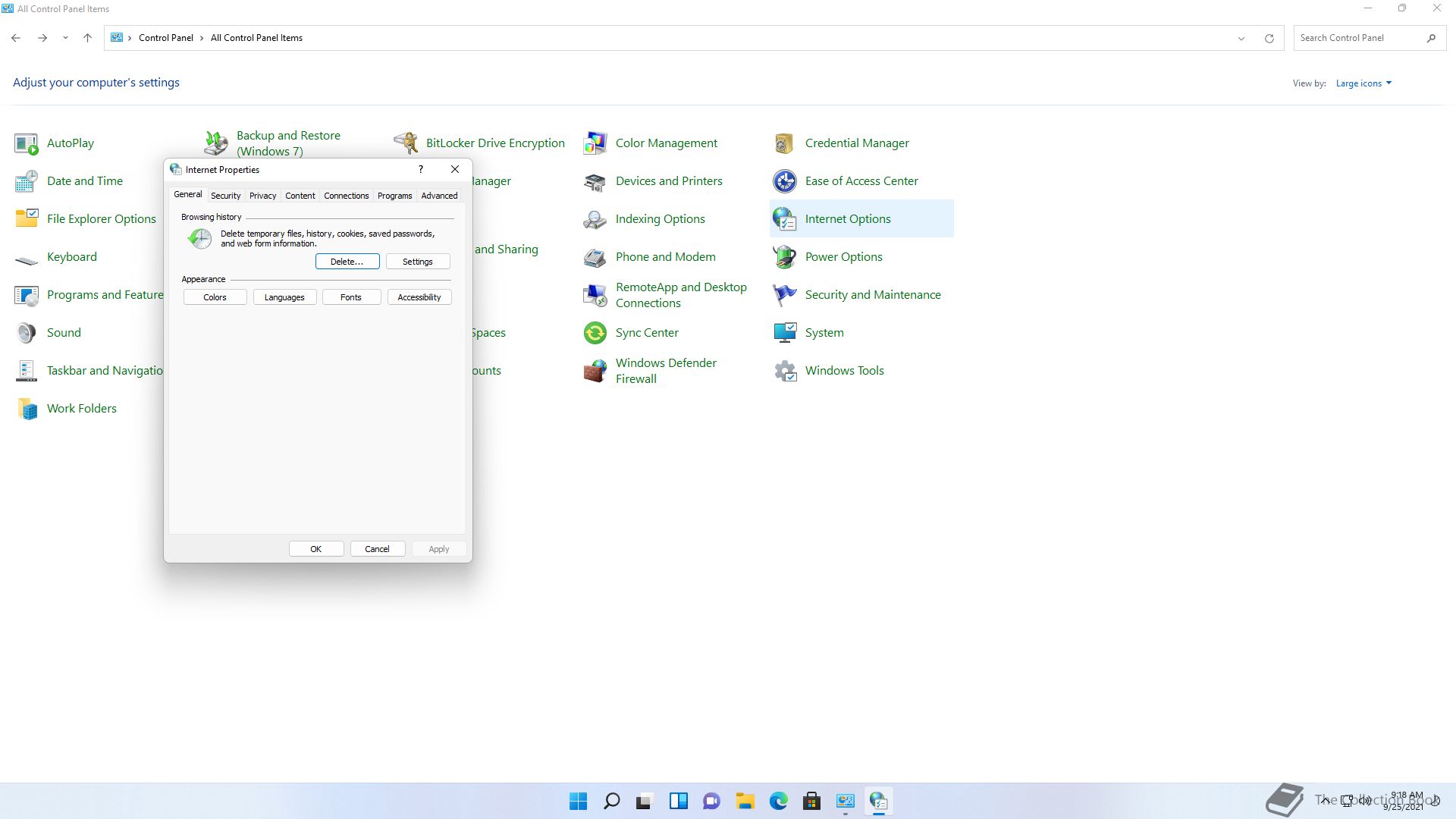
Task: Open the Windows Tools gear icon
Action: click(785, 371)
